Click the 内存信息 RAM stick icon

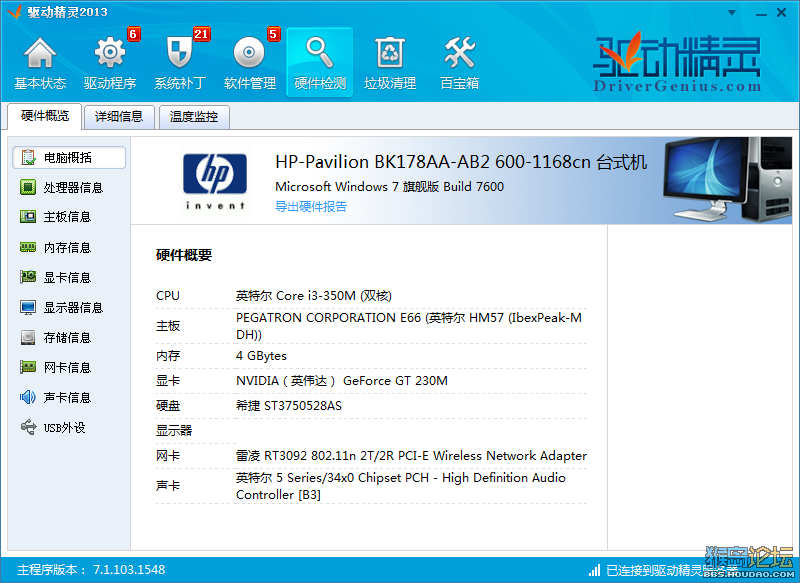[x=28, y=247]
